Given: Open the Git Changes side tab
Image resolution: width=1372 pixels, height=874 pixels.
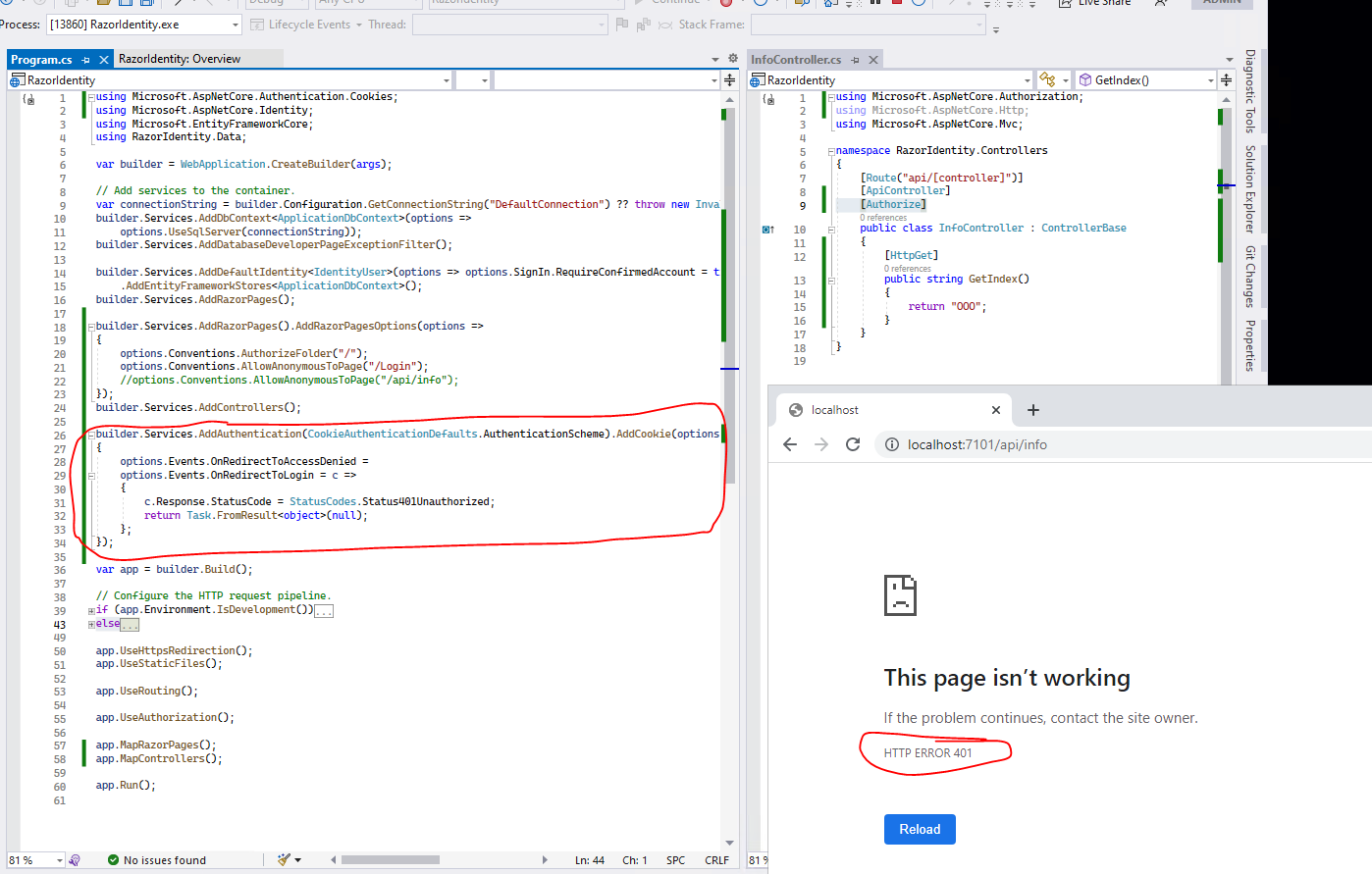Looking at the screenshot, I should coord(1250,277).
